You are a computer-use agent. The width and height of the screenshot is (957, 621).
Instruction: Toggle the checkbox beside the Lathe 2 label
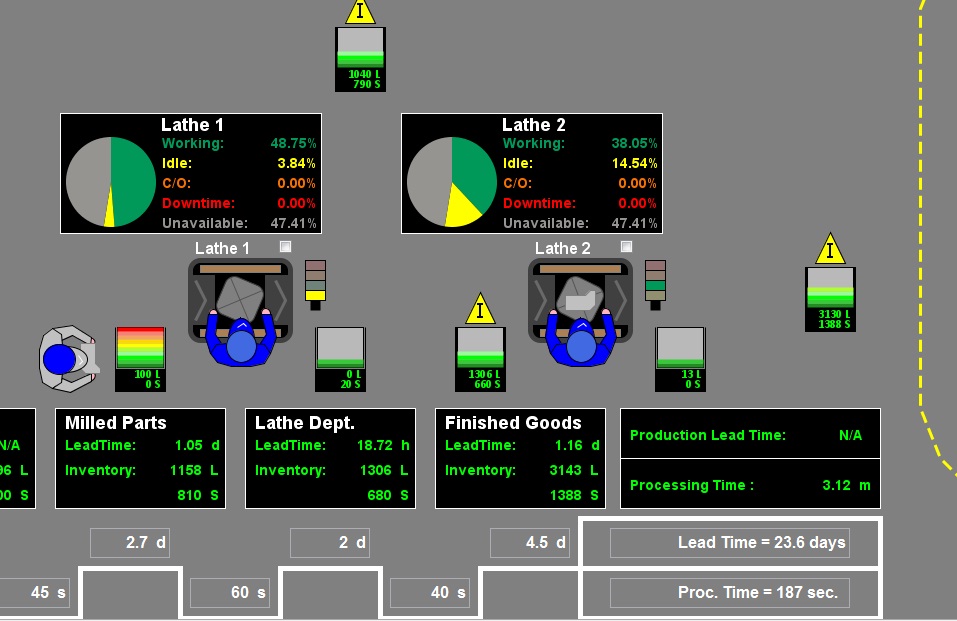pos(626,244)
